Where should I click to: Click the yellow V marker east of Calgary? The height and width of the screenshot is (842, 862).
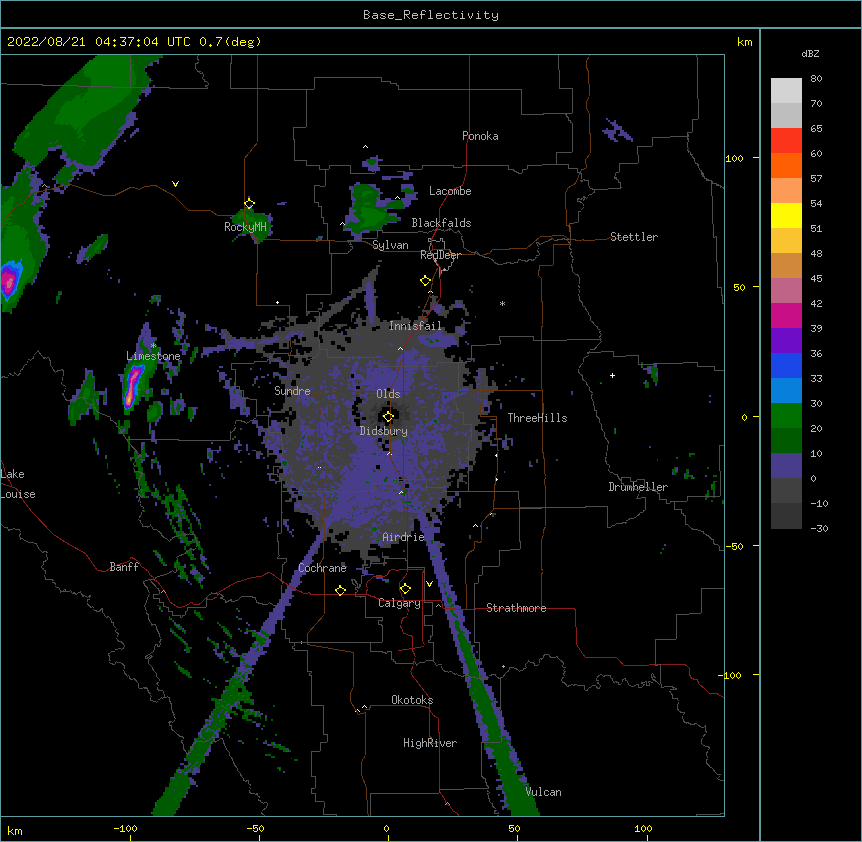coord(429,584)
